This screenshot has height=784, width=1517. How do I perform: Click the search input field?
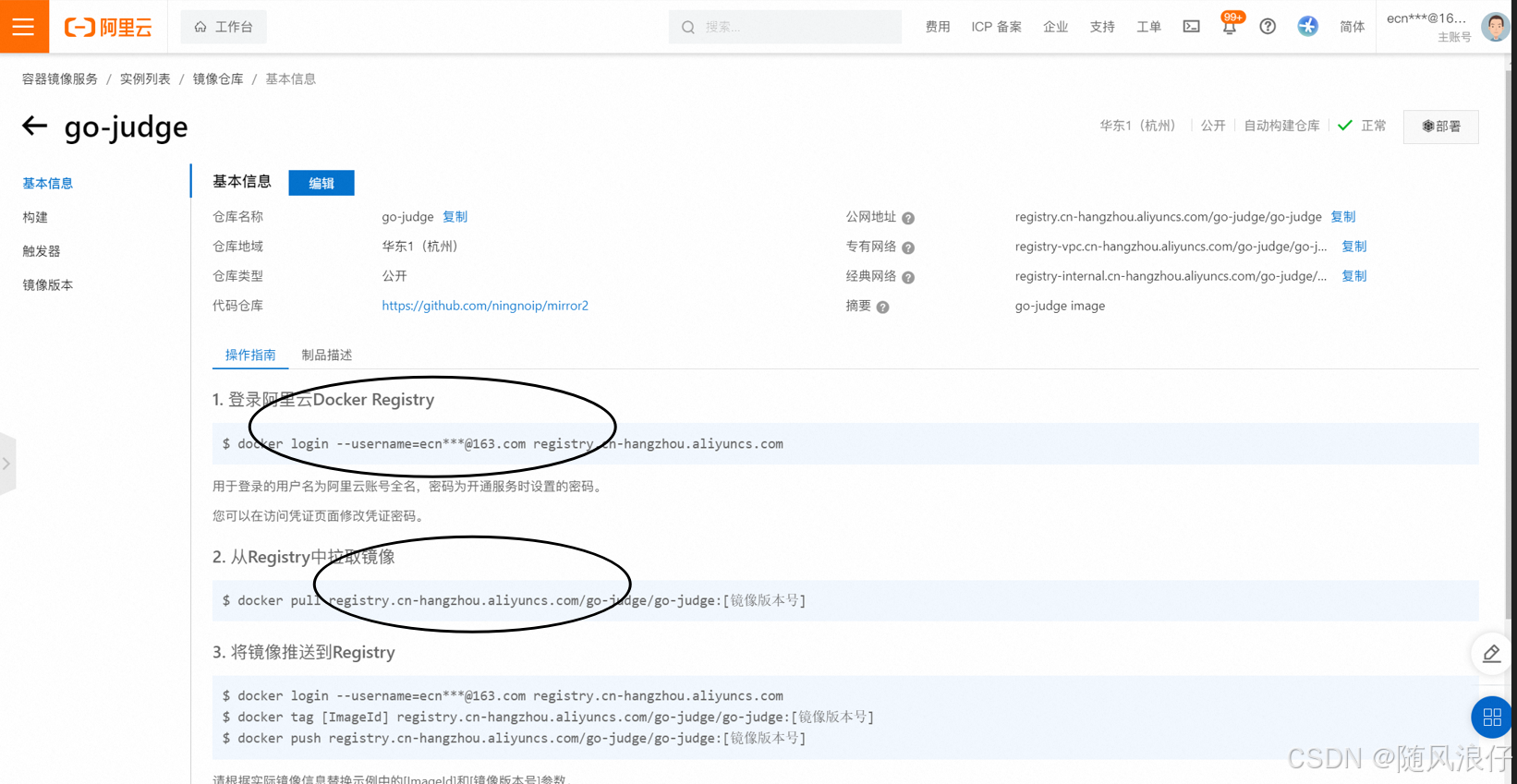pos(785,27)
